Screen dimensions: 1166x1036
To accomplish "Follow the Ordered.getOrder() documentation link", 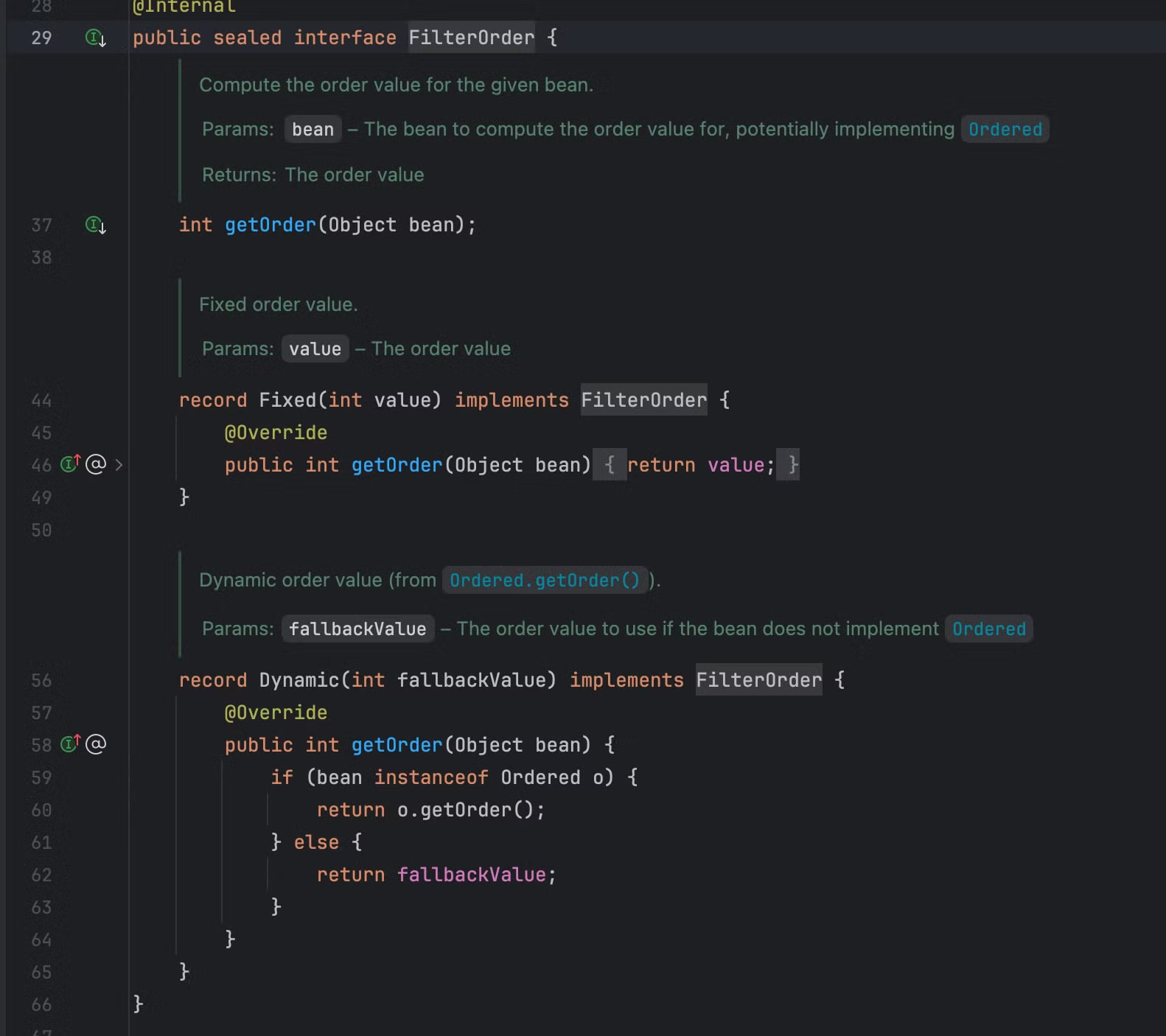I will [x=545, y=581].
